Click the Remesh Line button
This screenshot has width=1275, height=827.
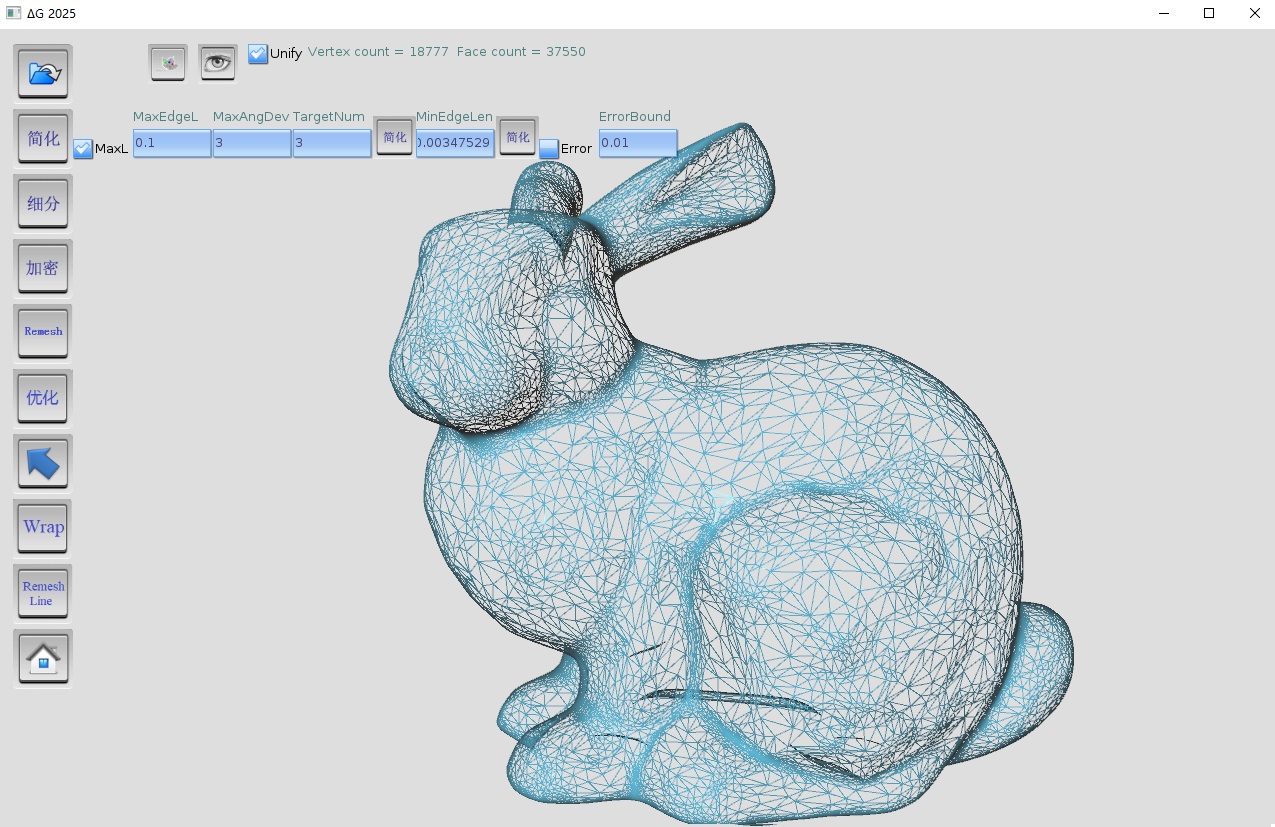click(43, 593)
